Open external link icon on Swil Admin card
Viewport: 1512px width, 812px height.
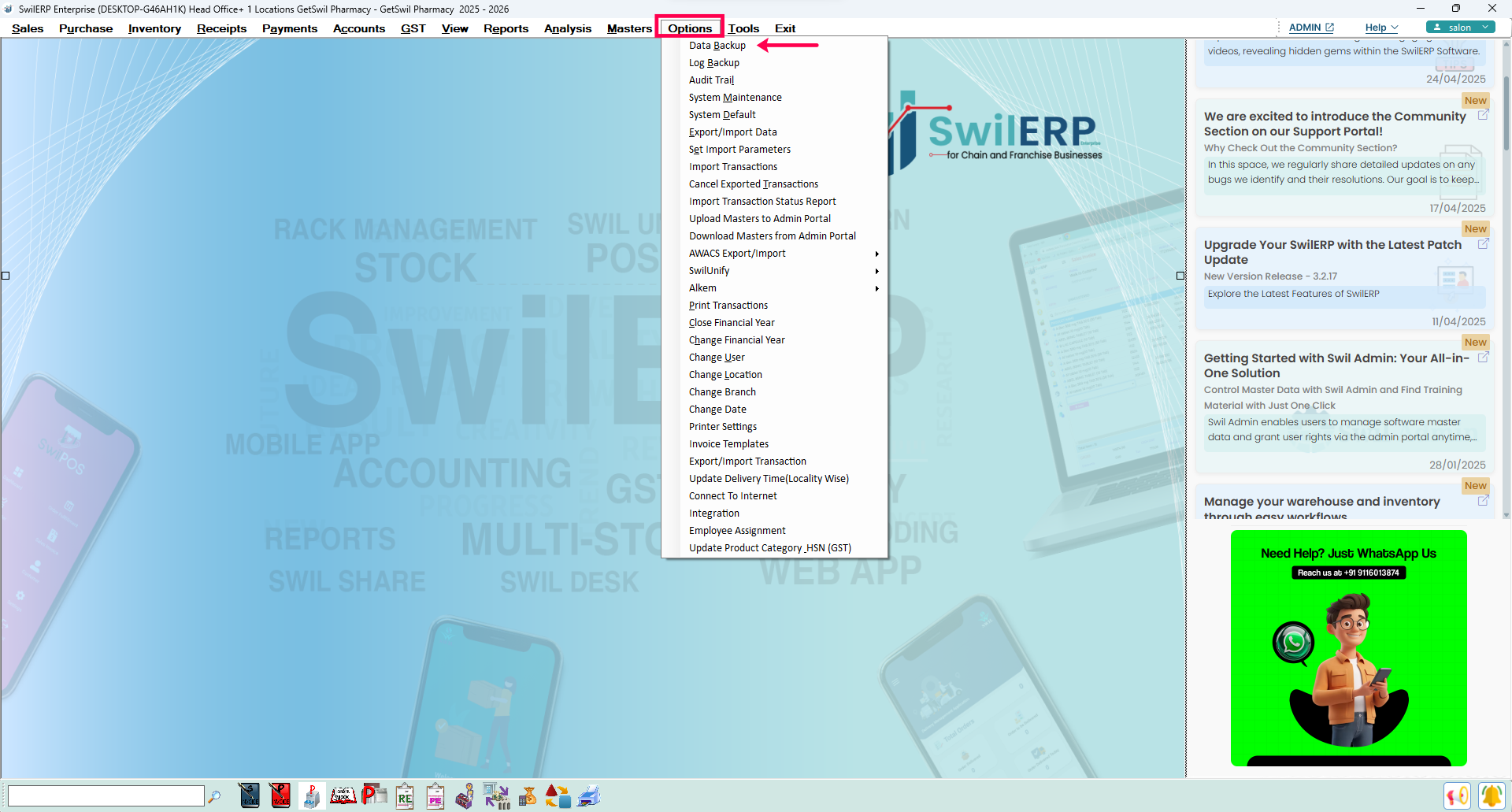point(1483,358)
